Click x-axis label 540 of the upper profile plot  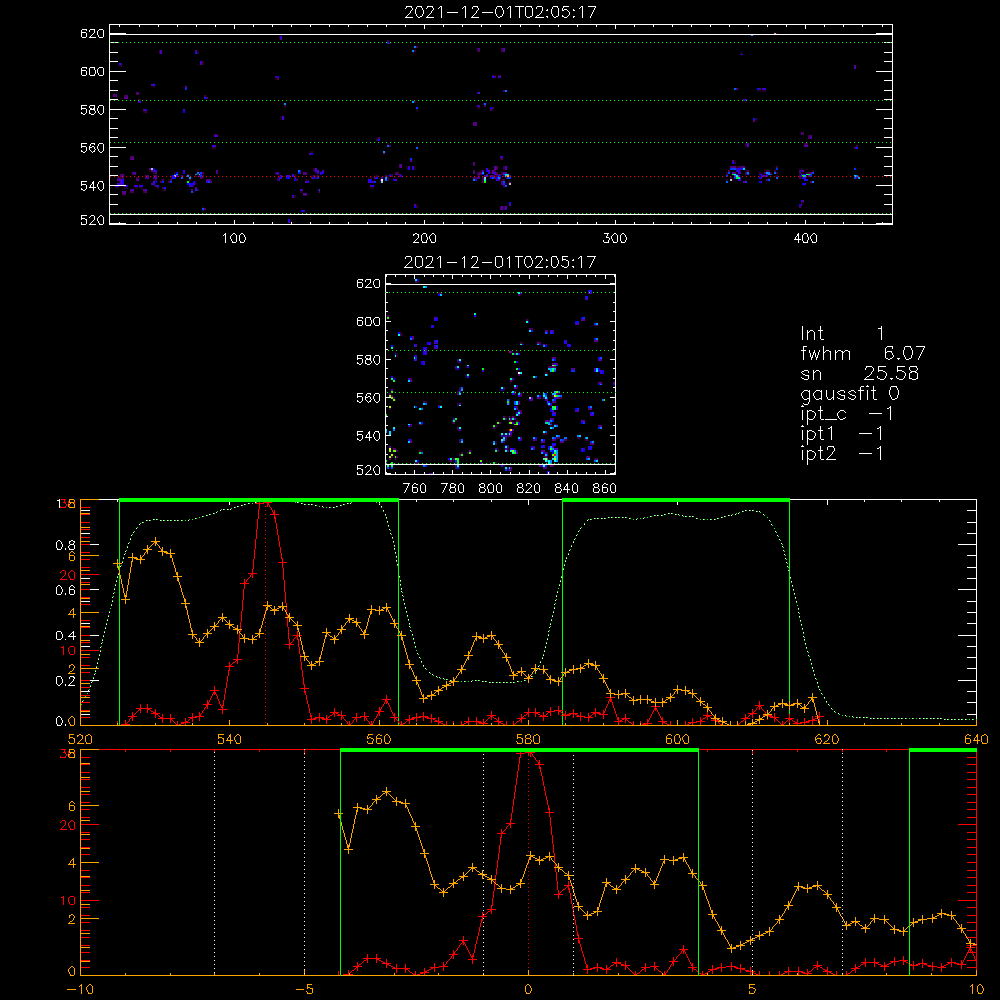click(x=229, y=739)
